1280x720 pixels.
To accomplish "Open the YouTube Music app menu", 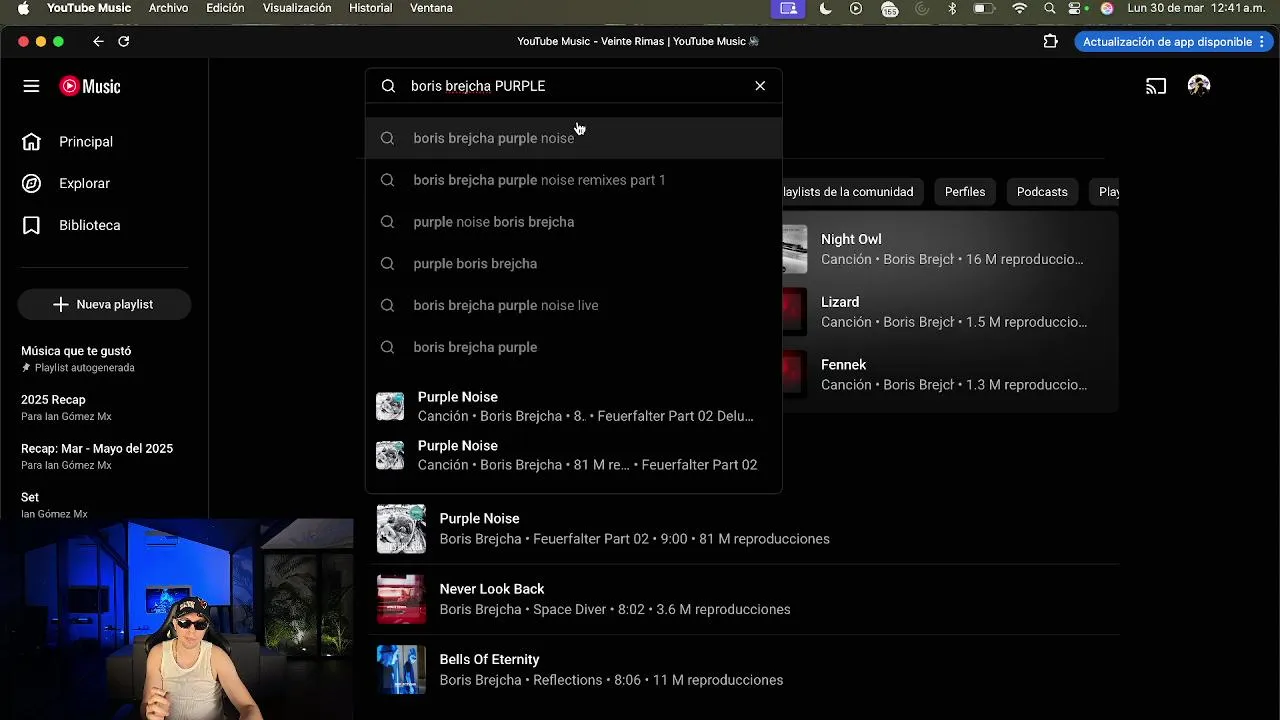I will point(89,8).
